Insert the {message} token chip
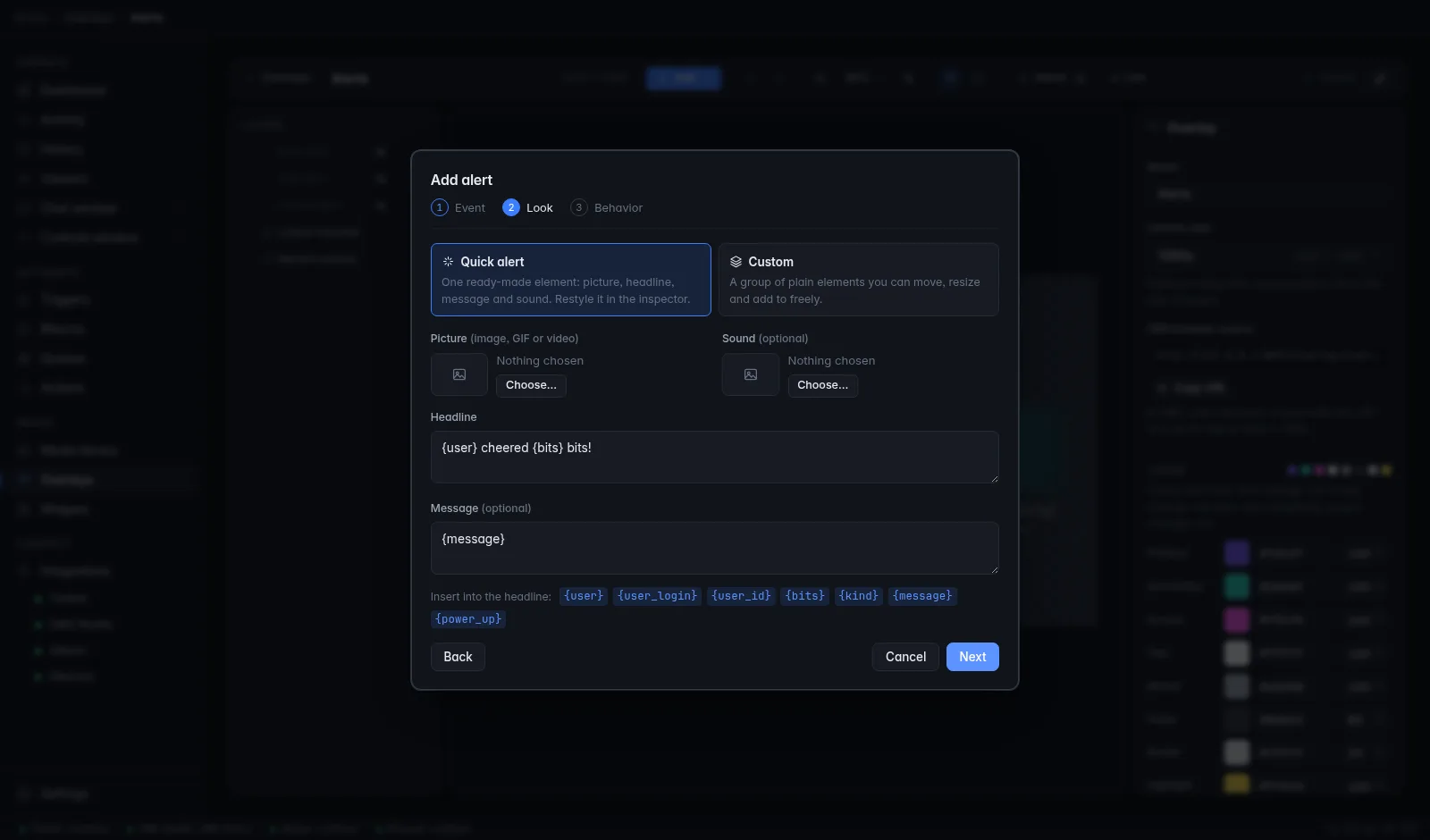Screen dimensions: 1430x840 (922, 596)
